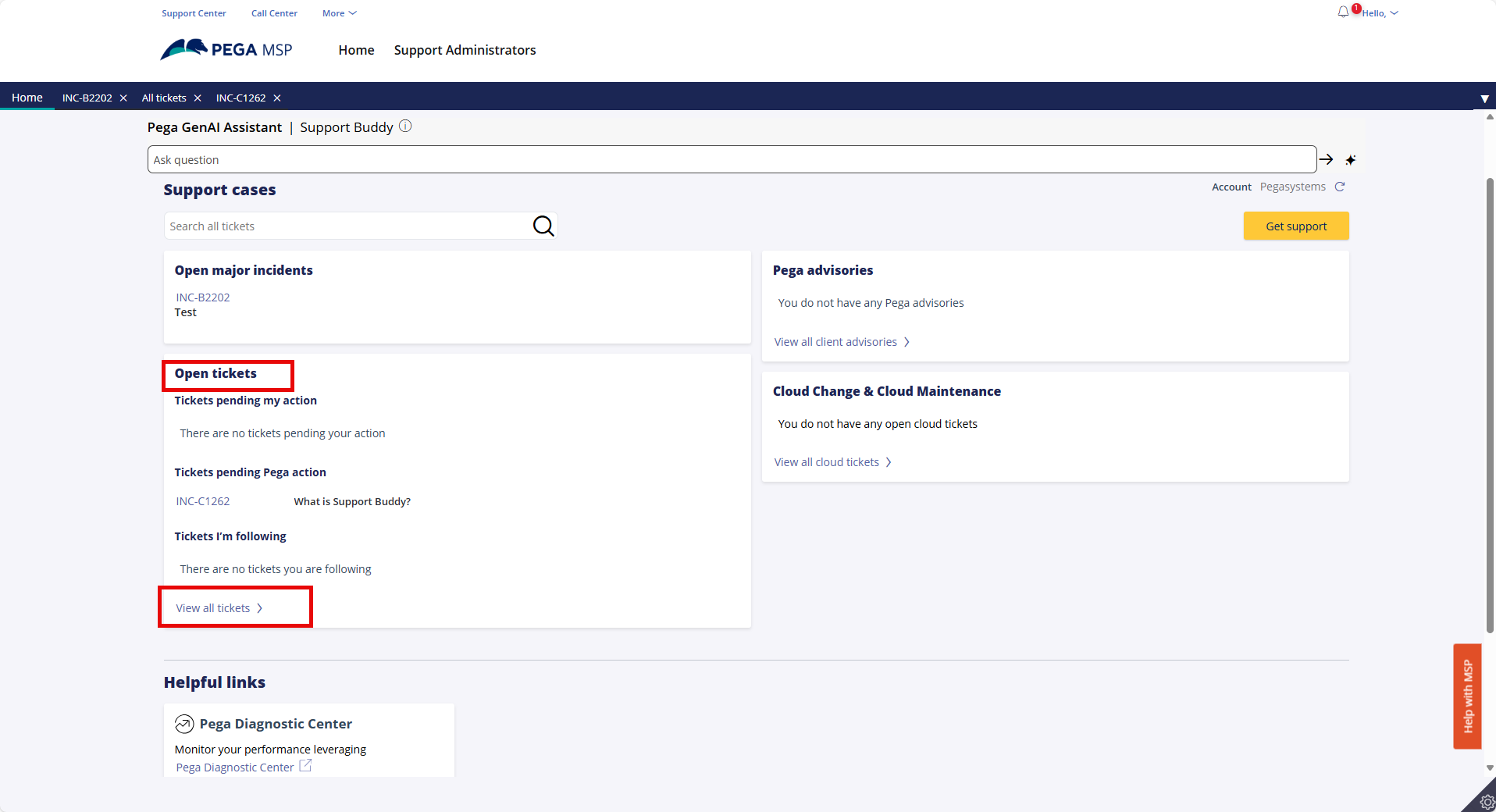Image resolution: width=1496 pixels, height=812 pixels.
Task: Click the search magnifier in Search all tickets
Action: tap(543, 226)
